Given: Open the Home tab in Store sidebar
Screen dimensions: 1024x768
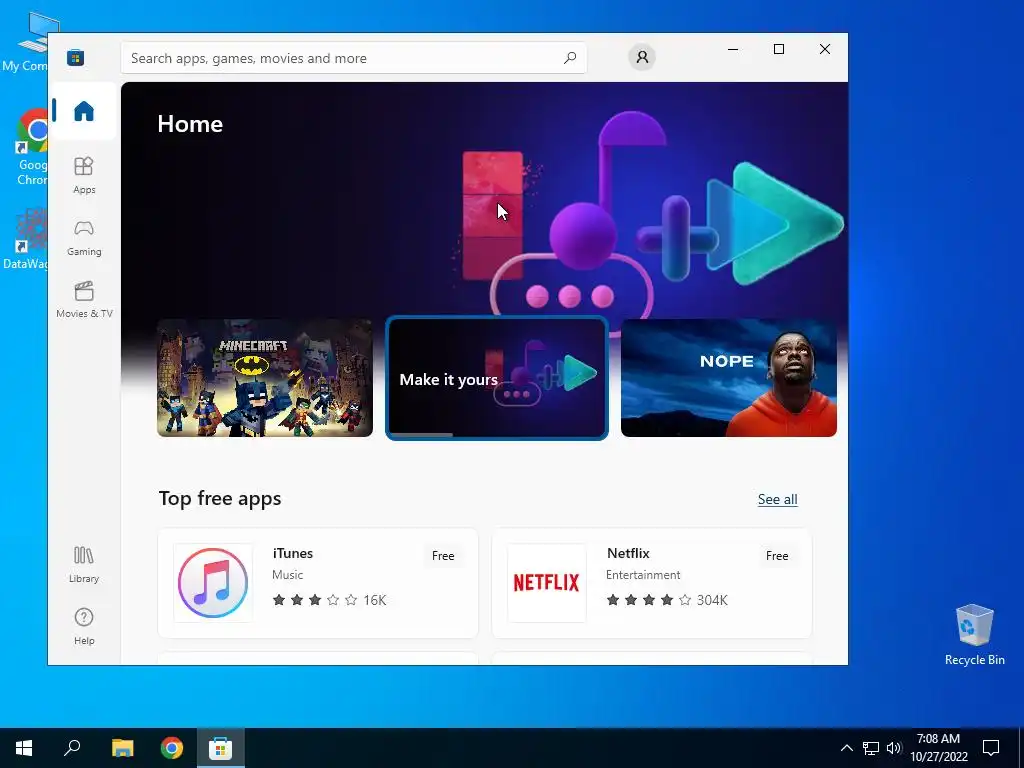Looking at the screenshot, I should tap(84, 111).
